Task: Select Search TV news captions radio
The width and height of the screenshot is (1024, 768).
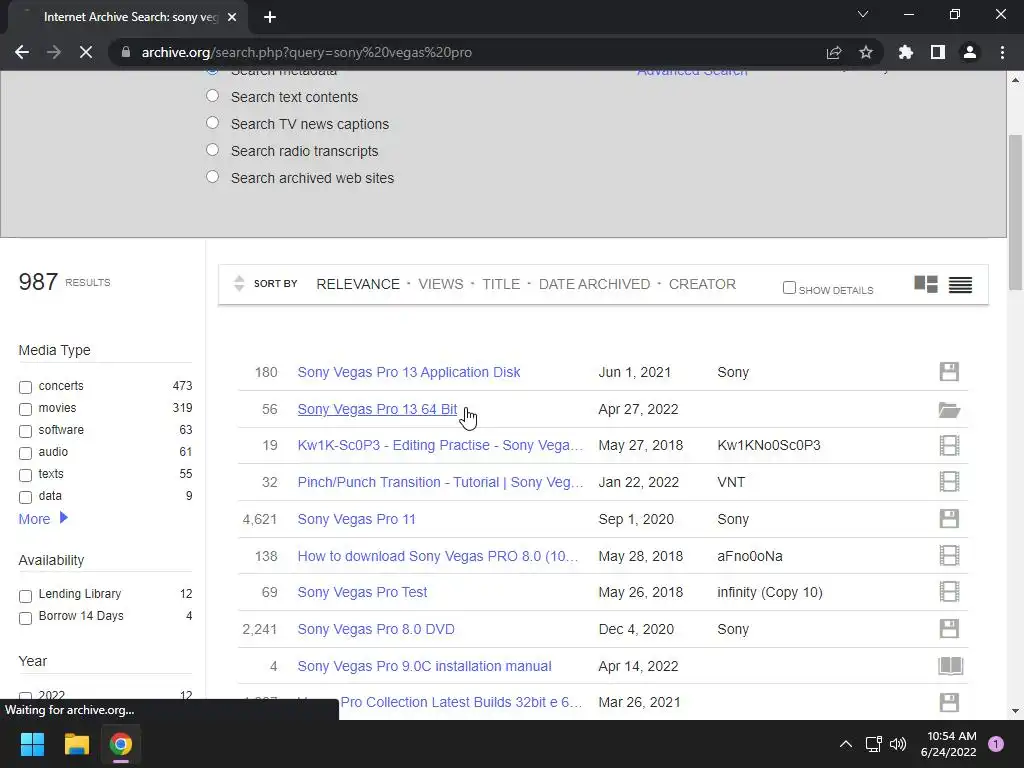Action: (x=212, y=123)
